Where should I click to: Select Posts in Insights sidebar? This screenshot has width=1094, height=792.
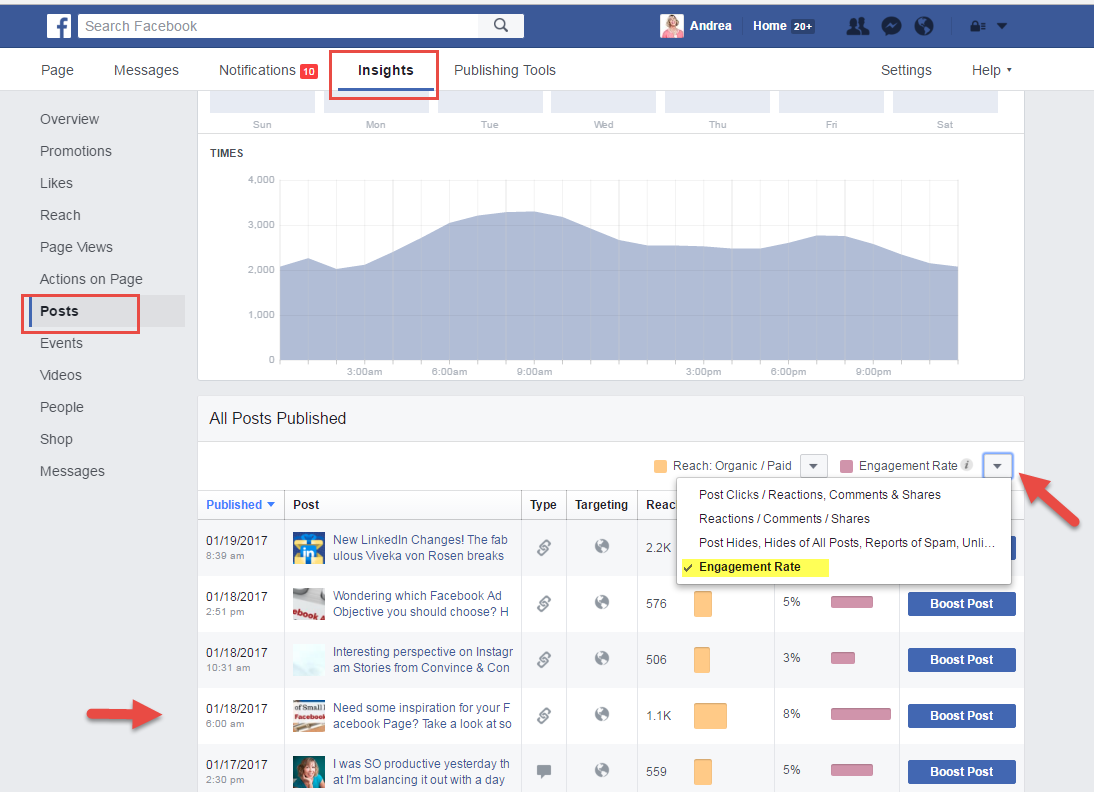tap(59, 311)
